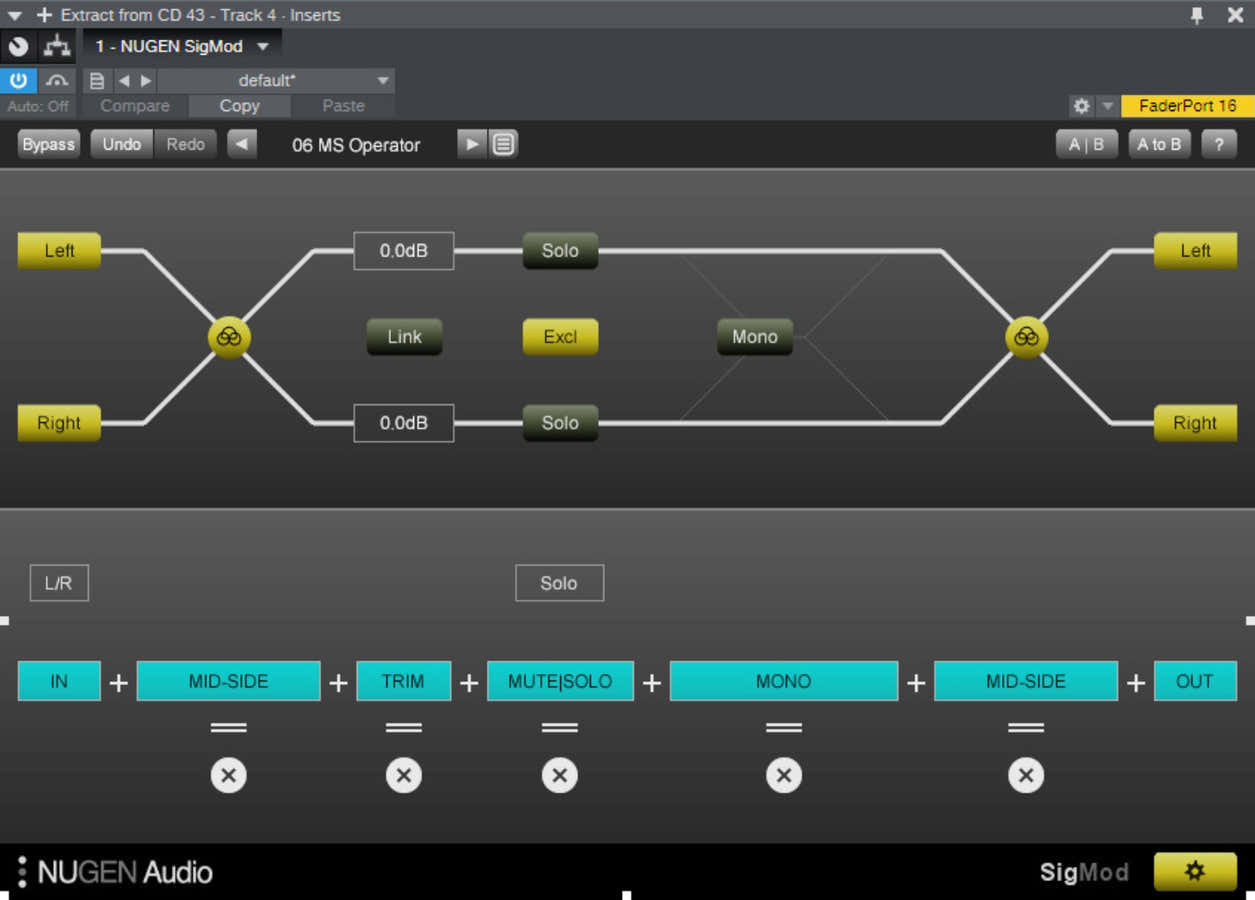Toggle the A | B comparison button

pyautogui.click(x=1086, y=144)
